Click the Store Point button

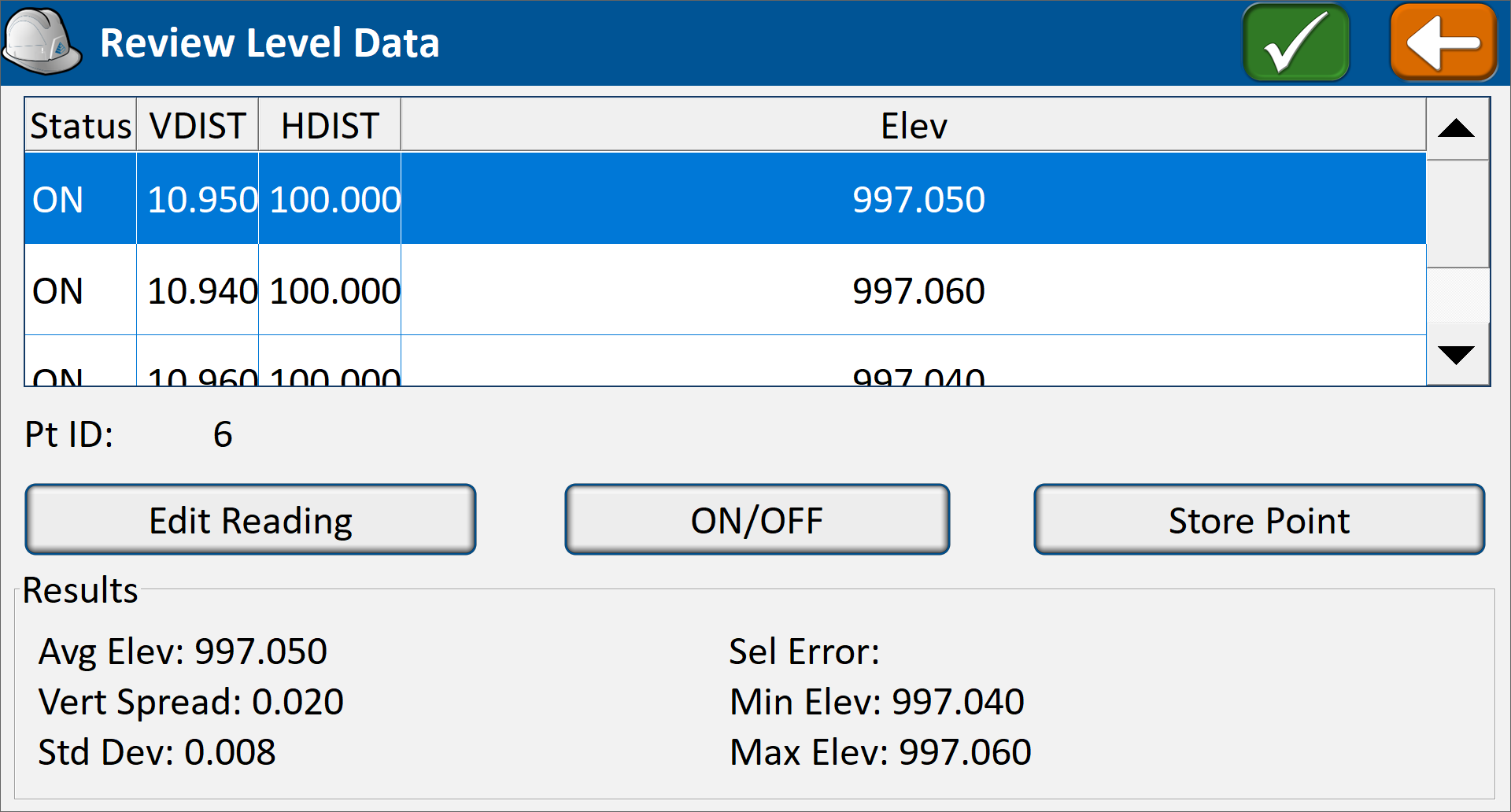click(1259, 520)
